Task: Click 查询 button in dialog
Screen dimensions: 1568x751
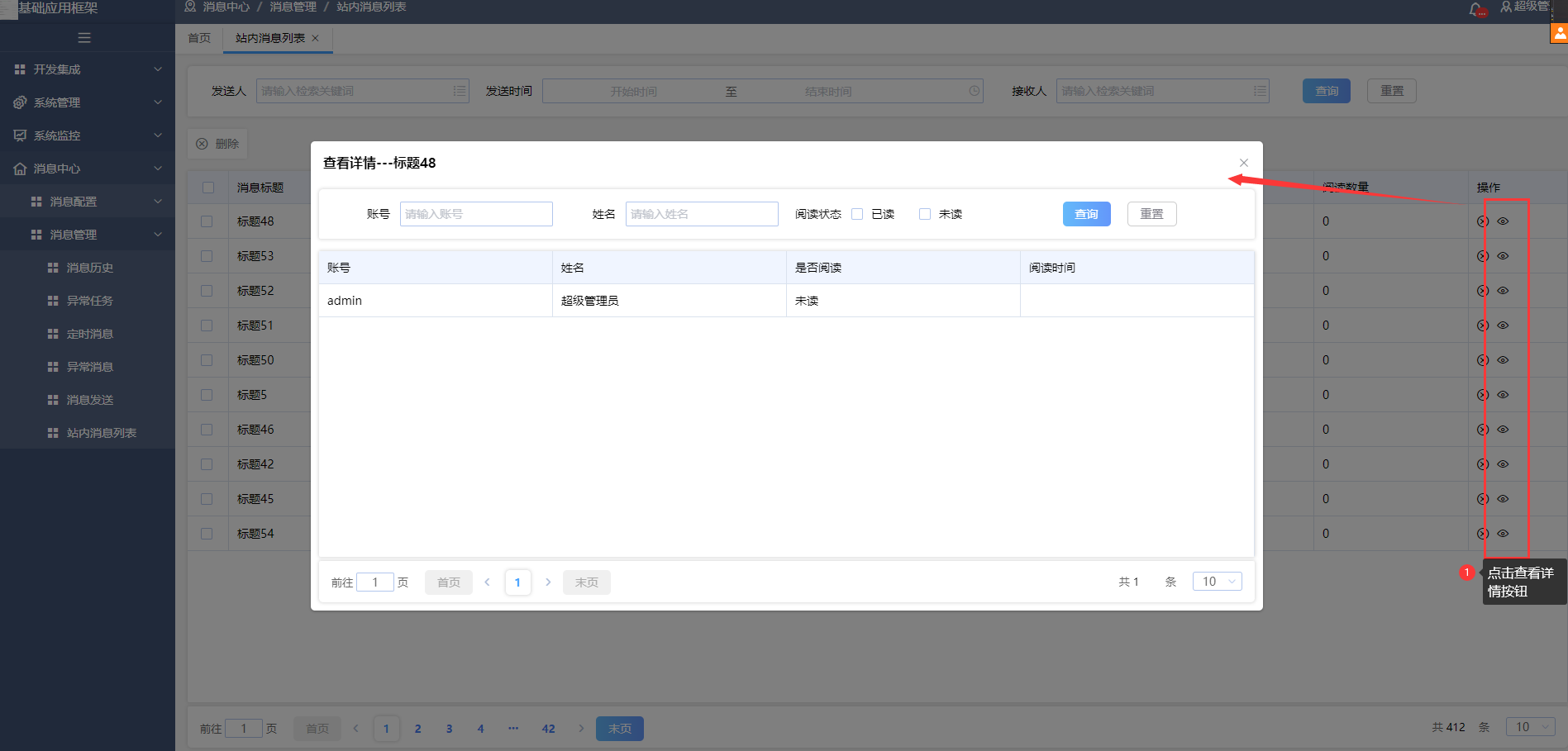Action: [x=1086, y=214]
